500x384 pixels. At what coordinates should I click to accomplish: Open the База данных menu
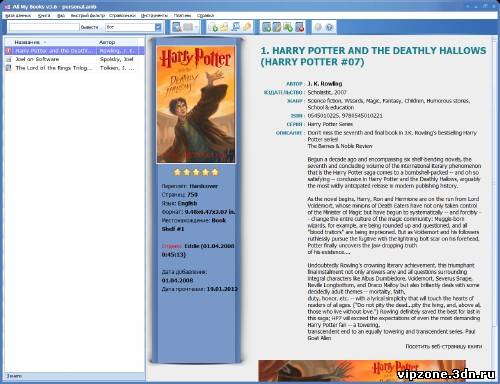coord(18,15)
